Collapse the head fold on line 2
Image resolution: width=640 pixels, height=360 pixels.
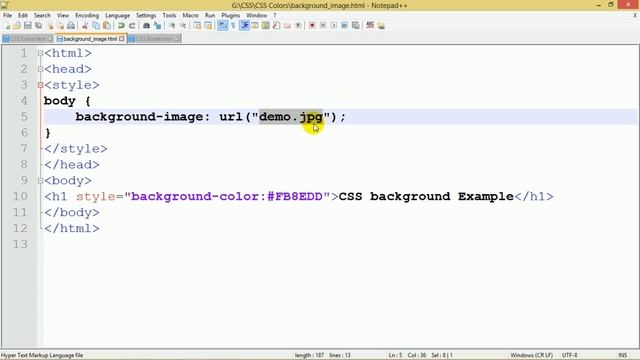[x=40, y=69]
